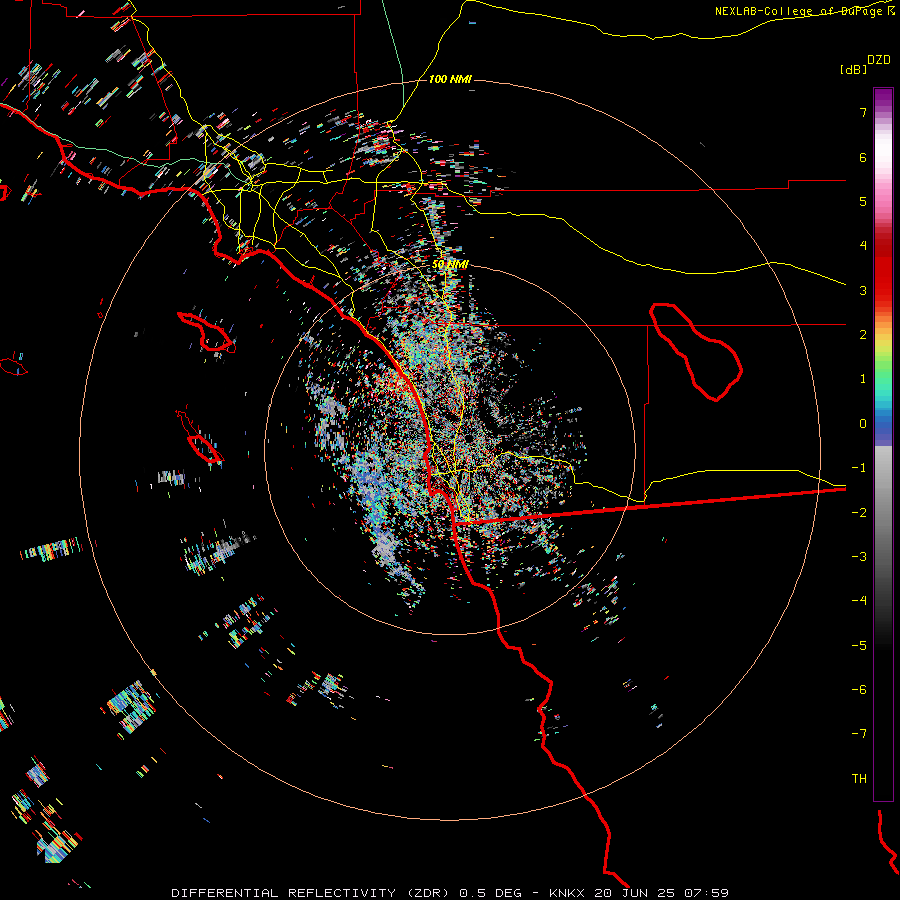Click the DIFFERENTIAL REFLECTIVITY (ZDR) caption text
The height and width of the screenshot is (900, 900).
coord(310,893)
